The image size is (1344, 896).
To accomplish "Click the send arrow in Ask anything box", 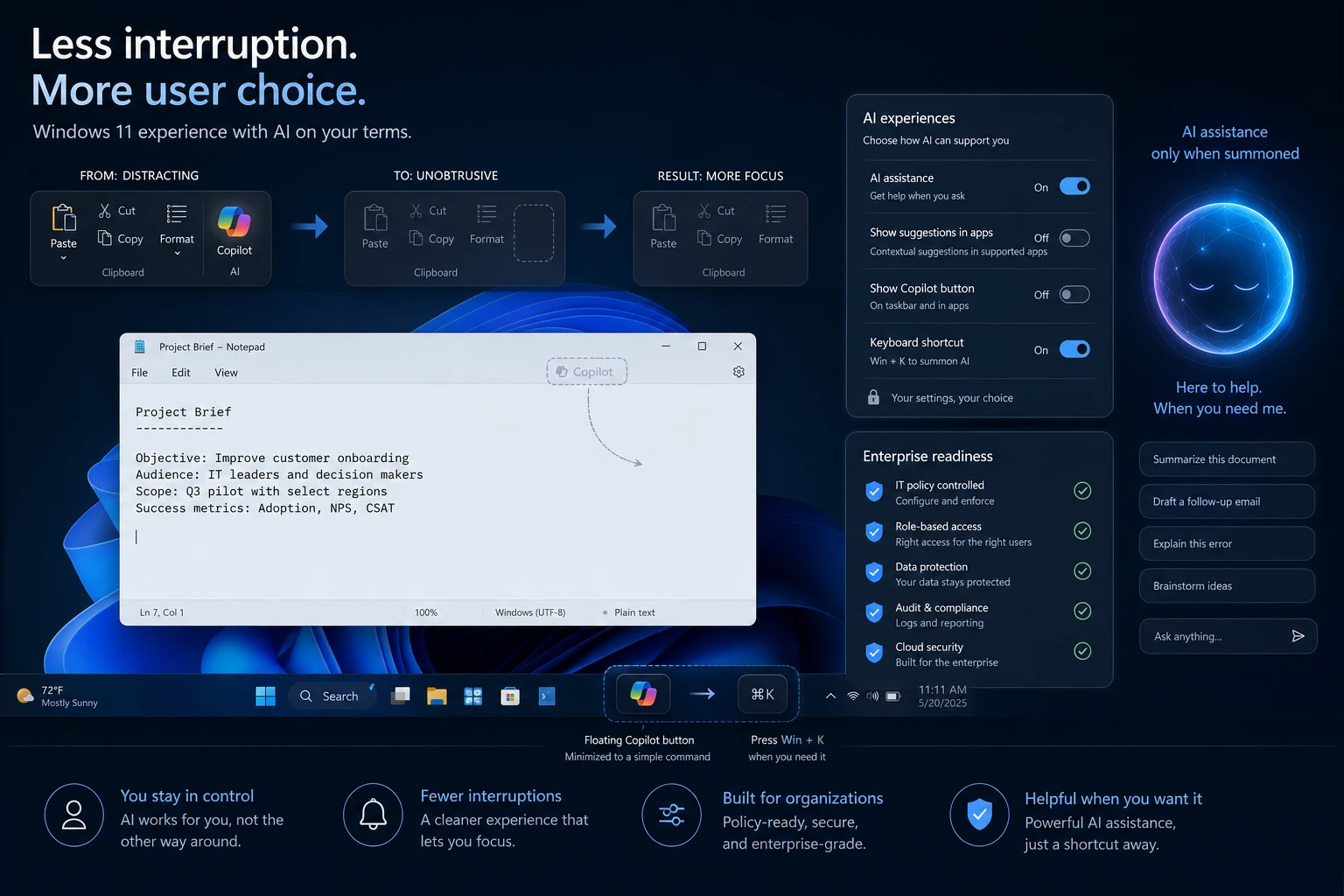I will click(x=1298, y=636).
